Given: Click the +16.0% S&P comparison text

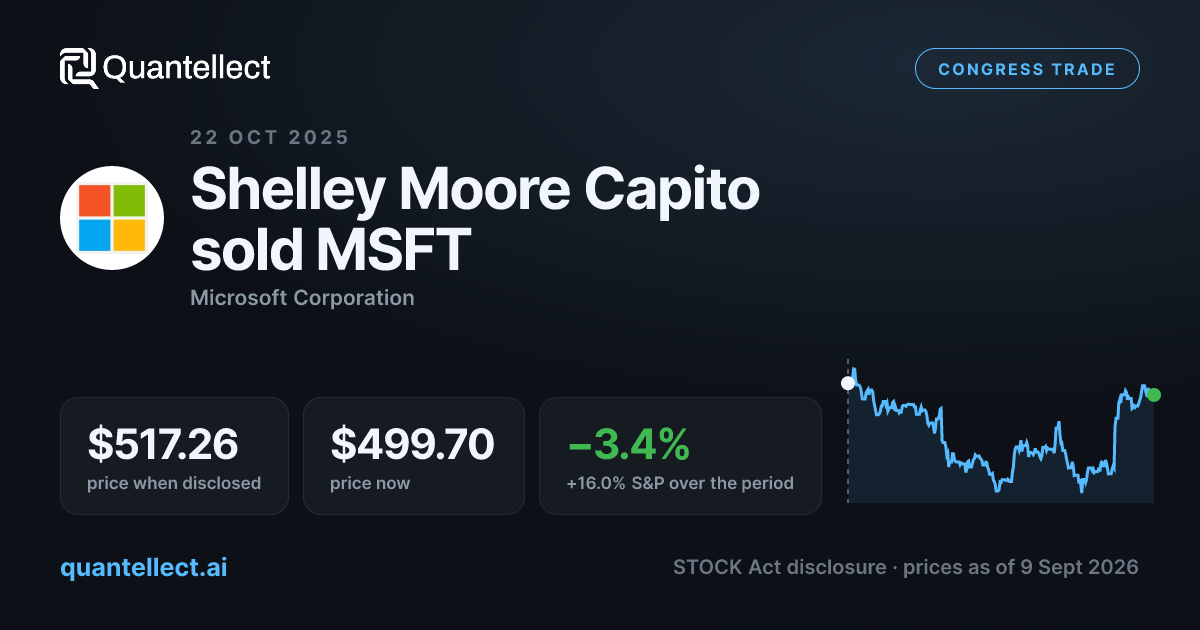Looking at the screenshot, I should (x=680, y=484).
